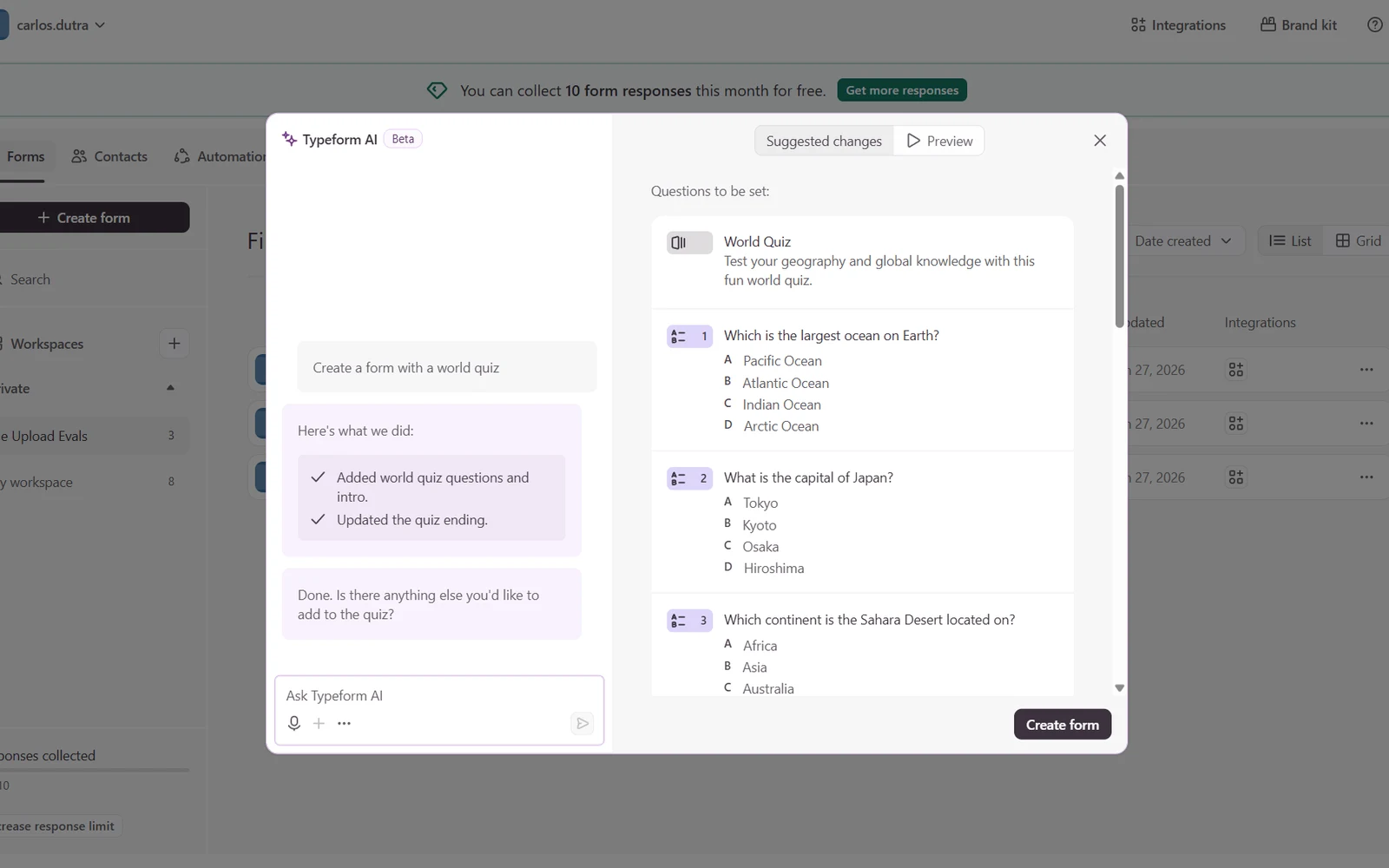Open the carlos.dutra account dropdown
1389x868 pixels.
coord(61,25)
